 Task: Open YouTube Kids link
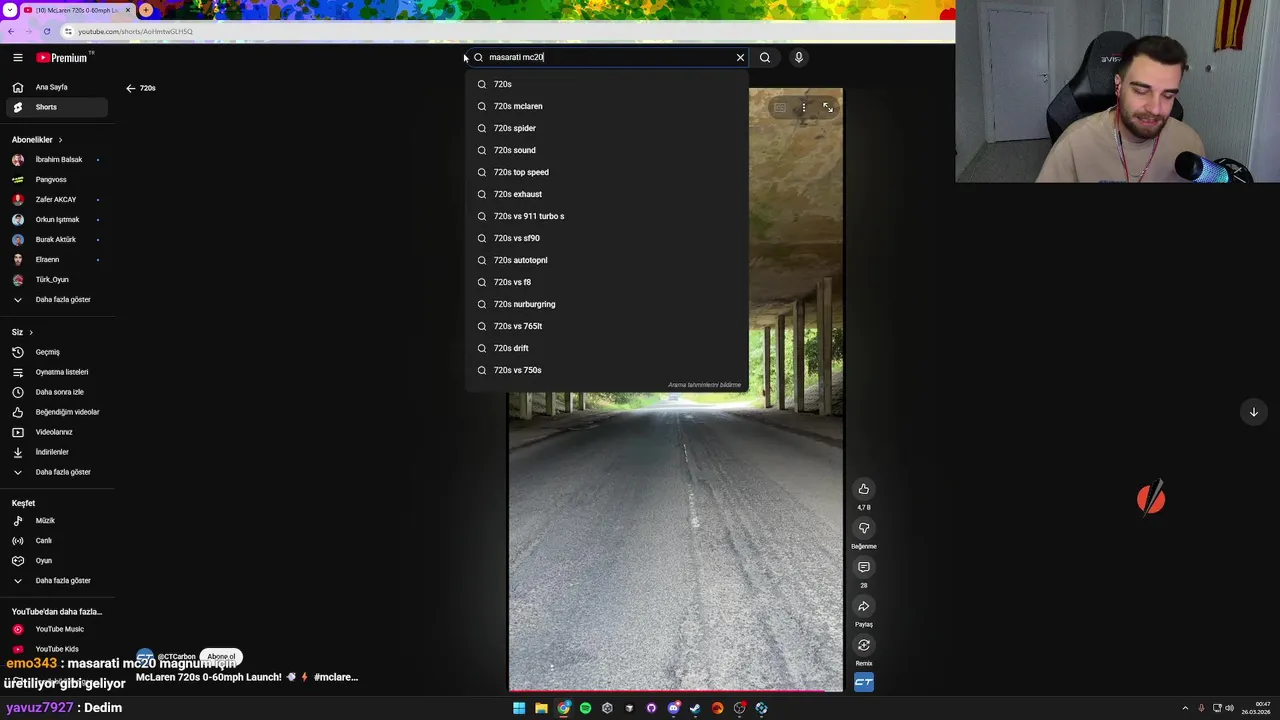pyautogui.click(x=57, y=649)
